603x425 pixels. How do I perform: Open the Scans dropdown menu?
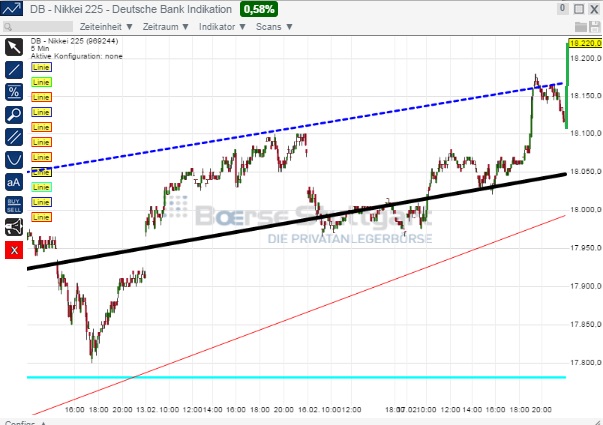274,27
